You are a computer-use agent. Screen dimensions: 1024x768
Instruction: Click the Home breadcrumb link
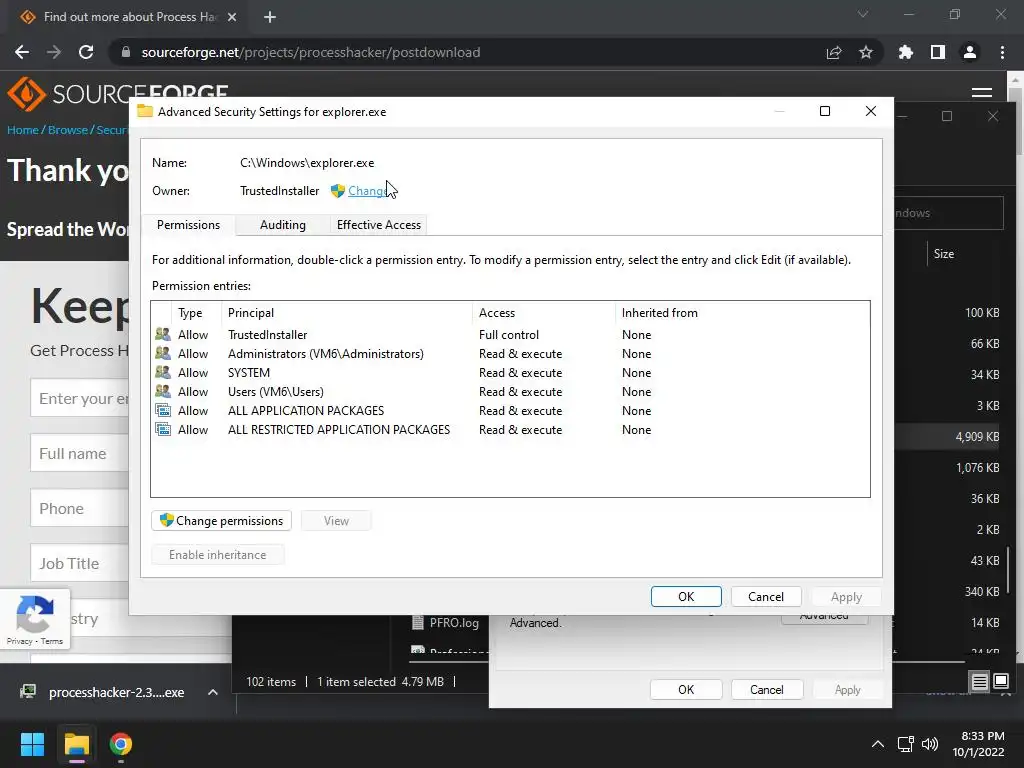coord(23,130)
